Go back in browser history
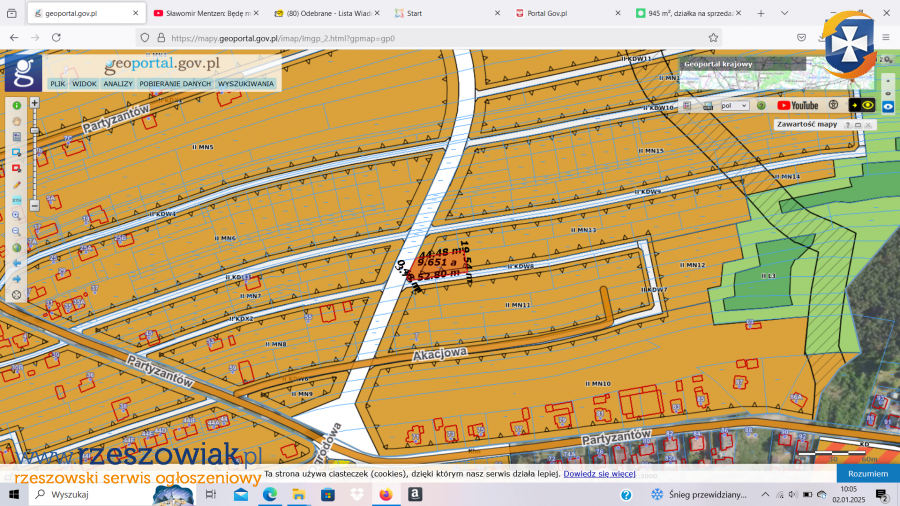 [14, 37]
